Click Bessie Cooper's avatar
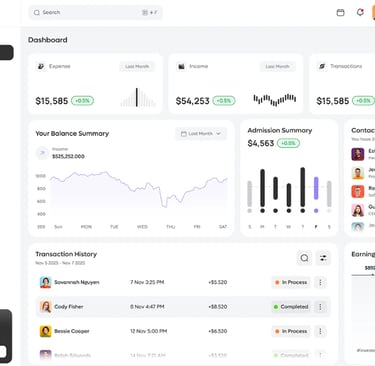 click(45, 331)
